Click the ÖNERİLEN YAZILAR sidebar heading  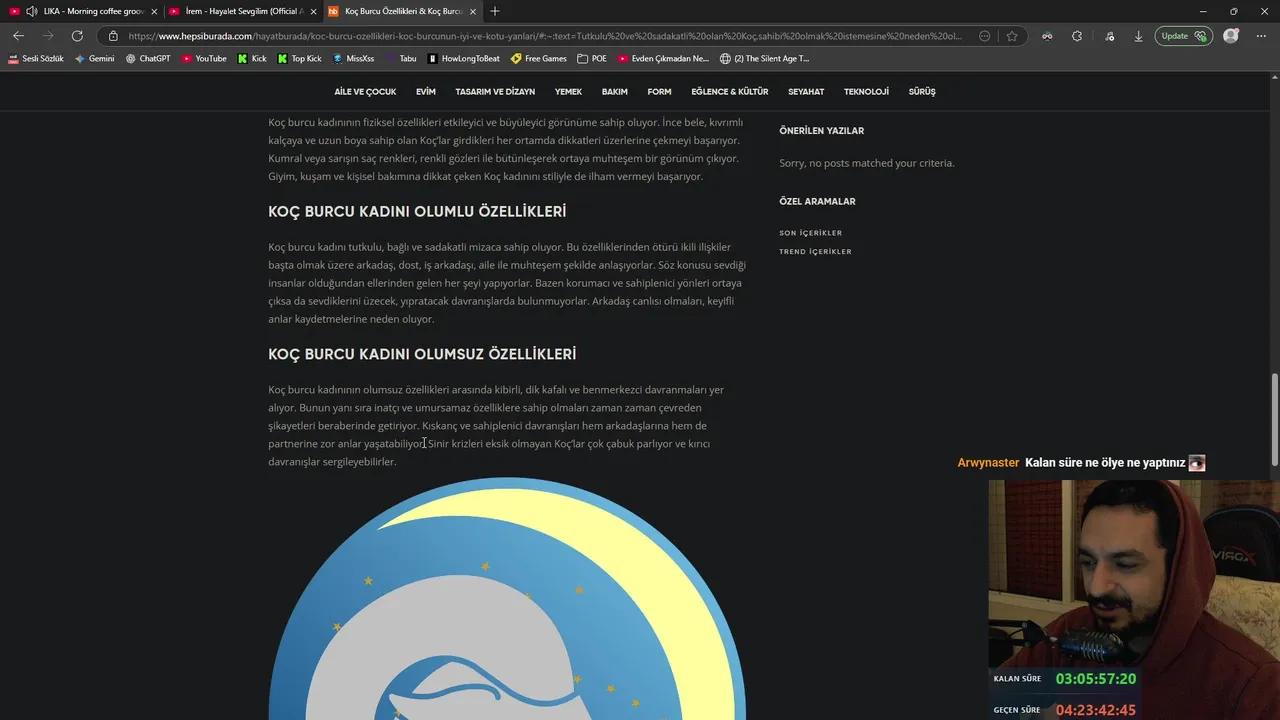(x=822, y=131)
